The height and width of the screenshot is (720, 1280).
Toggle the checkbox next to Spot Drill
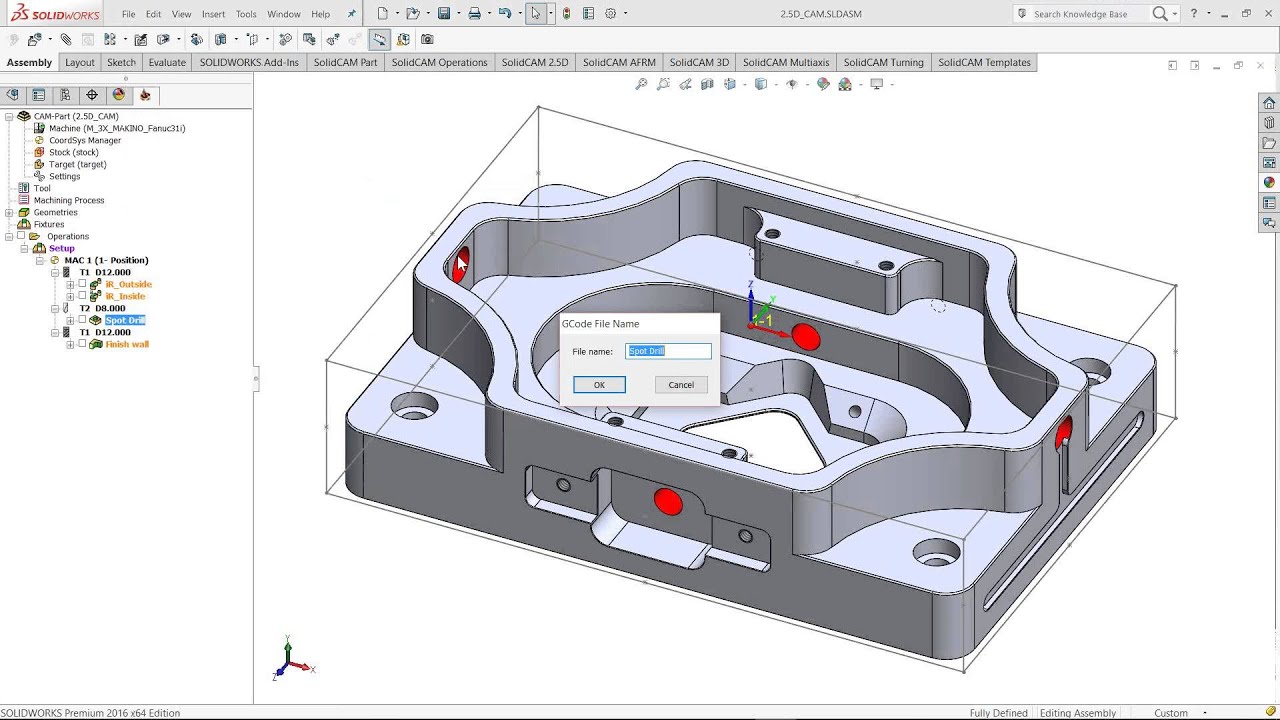(82, 319)
